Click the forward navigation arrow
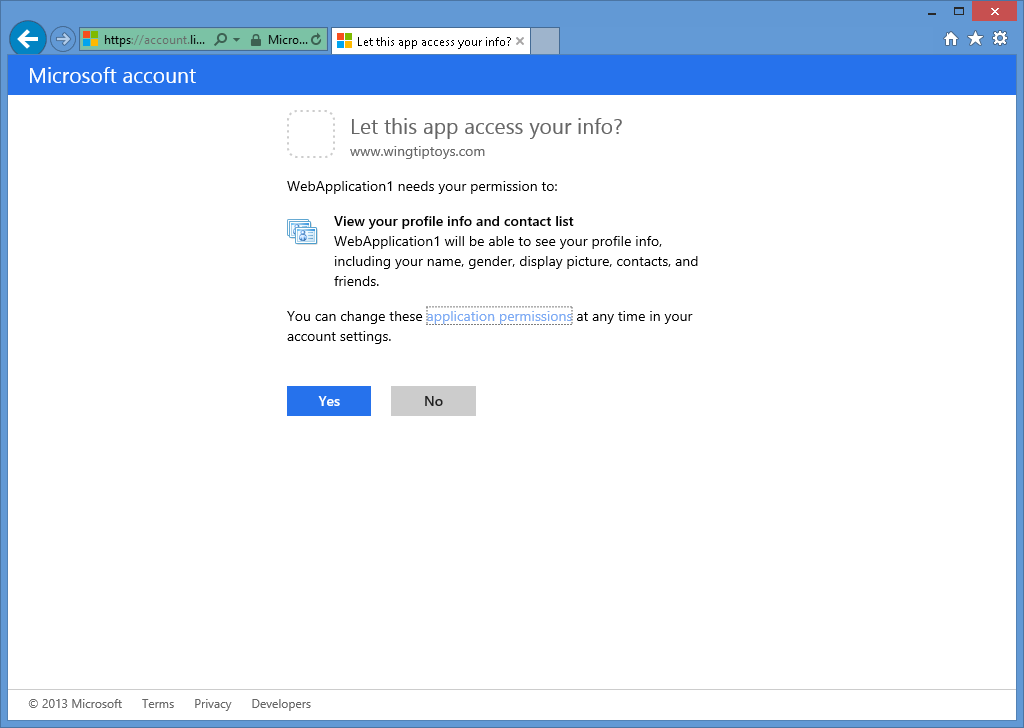The height and width of the screenshot is (728, 1024). (62, 38)
